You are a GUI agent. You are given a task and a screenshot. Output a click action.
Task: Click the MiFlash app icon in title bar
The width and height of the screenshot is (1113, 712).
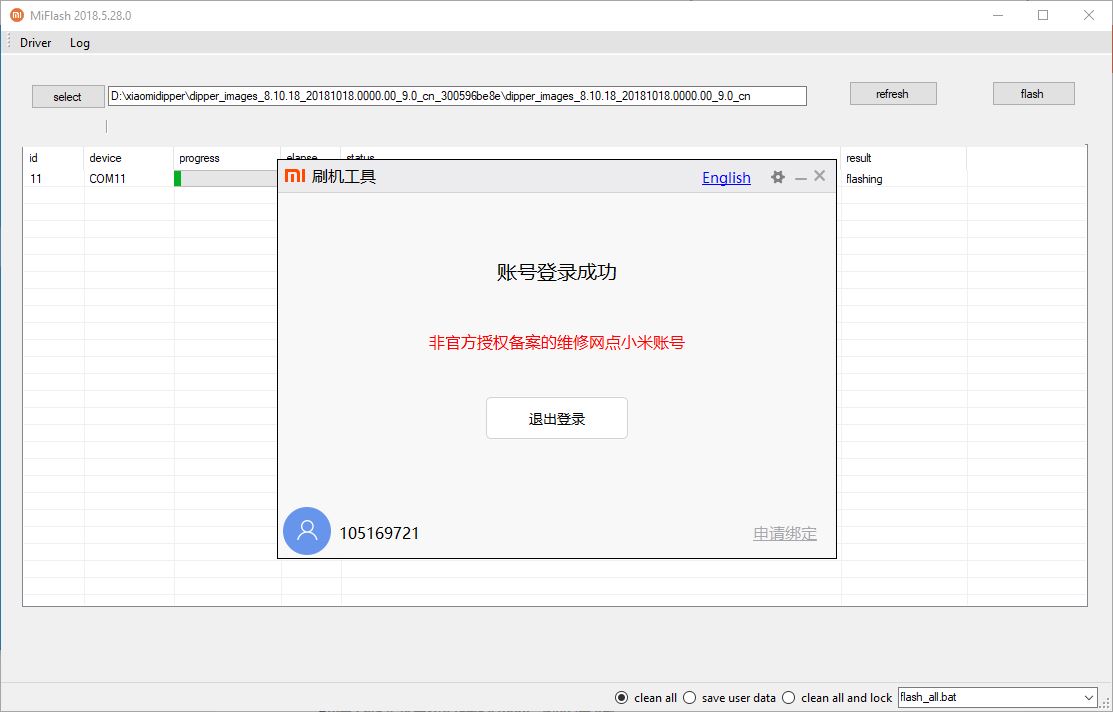pos(16,15)
